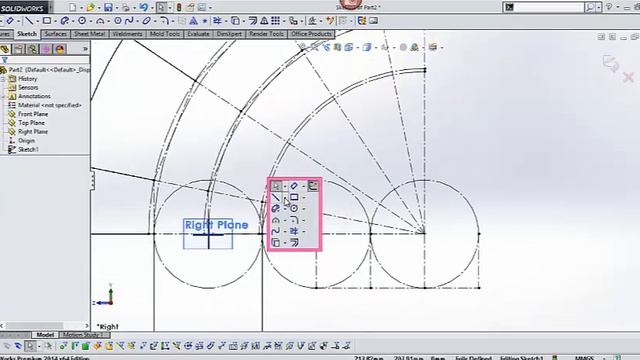Switch to the Mold Tools tab

[x=164, y=34]
